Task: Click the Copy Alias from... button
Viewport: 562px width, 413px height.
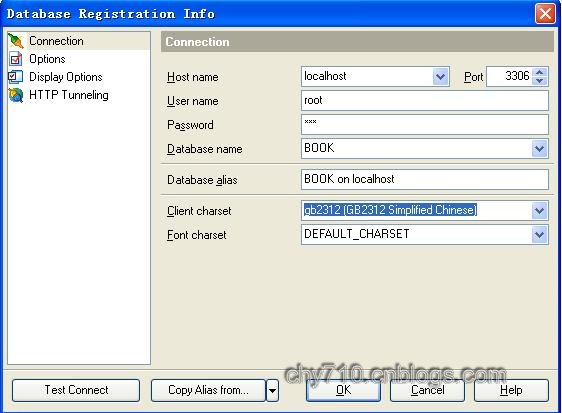Action: coord(208,390)
